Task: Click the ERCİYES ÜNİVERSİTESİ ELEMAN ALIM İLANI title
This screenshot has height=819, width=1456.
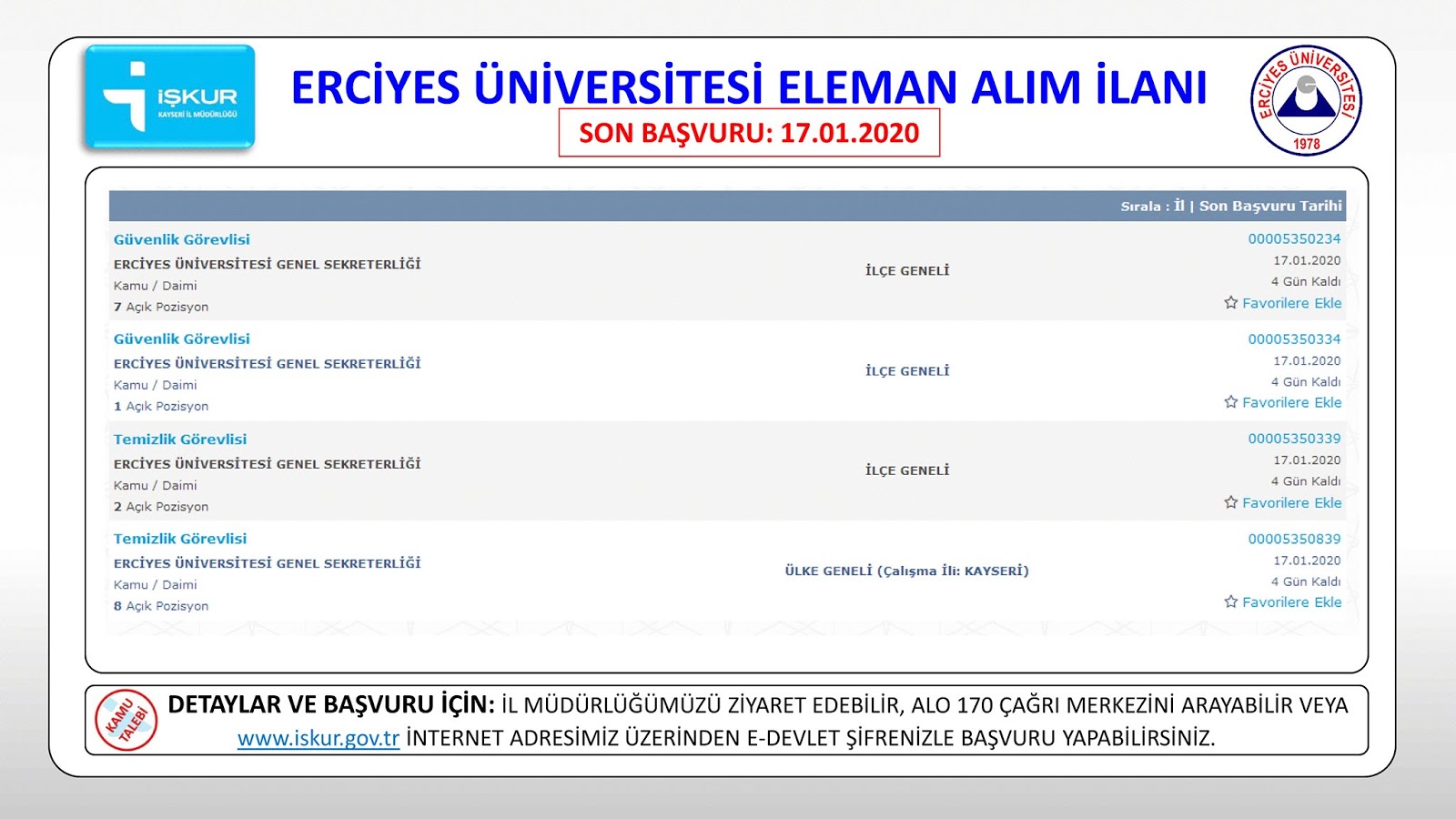Action: tap(749, 86)
